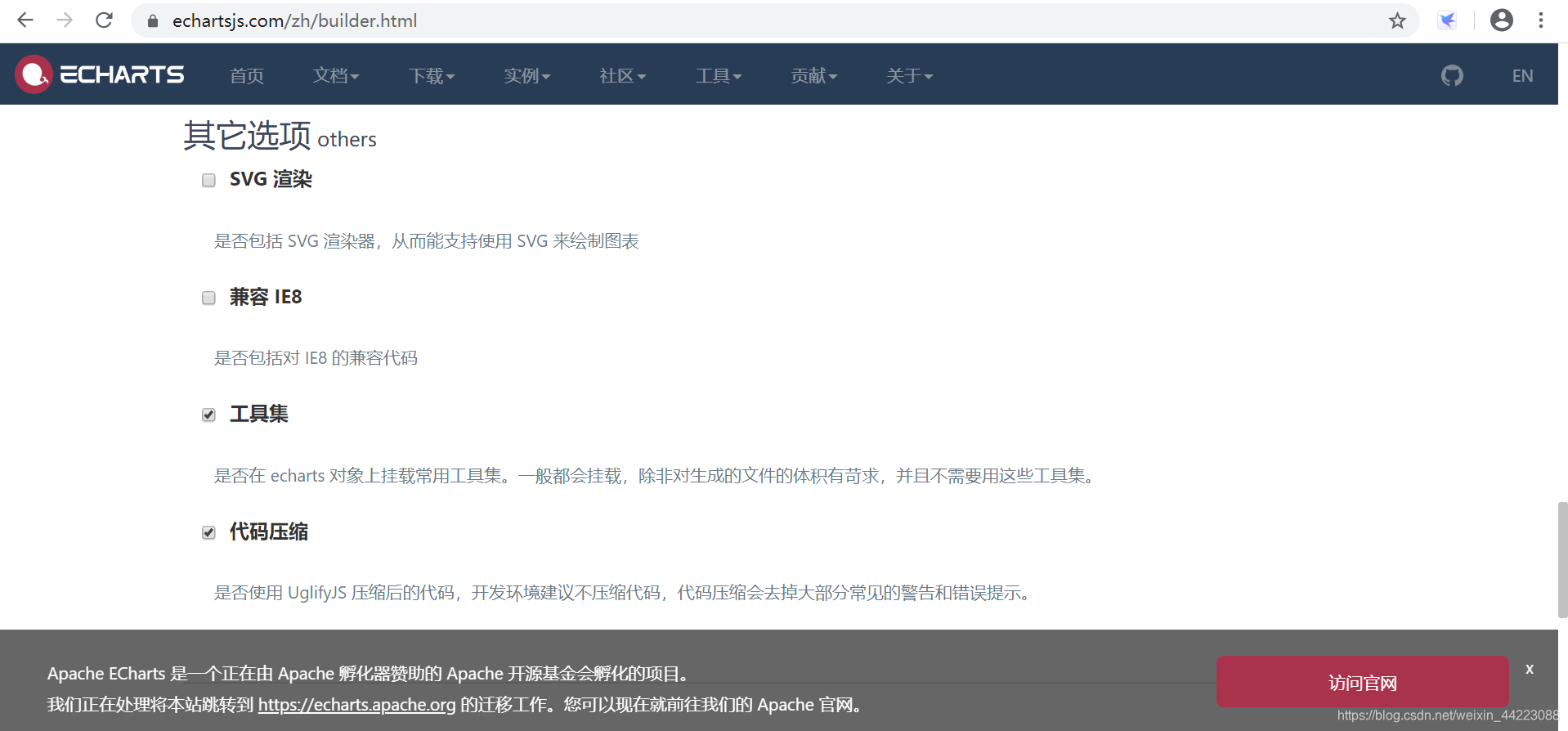This screenshot has width=1568, height=731.
Task: Visit the GitHub icon link in navbar
Action: pos(1452,75)
